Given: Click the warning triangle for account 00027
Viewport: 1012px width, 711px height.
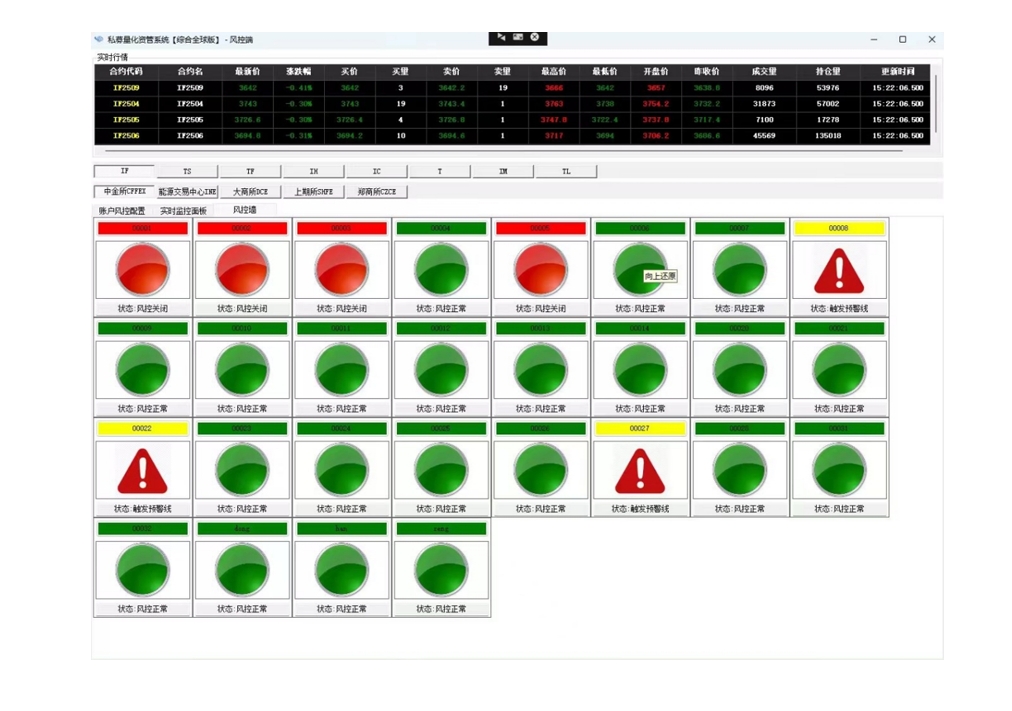Looking at the screenshot, I should pyautogui.click(x=640, y=471).
